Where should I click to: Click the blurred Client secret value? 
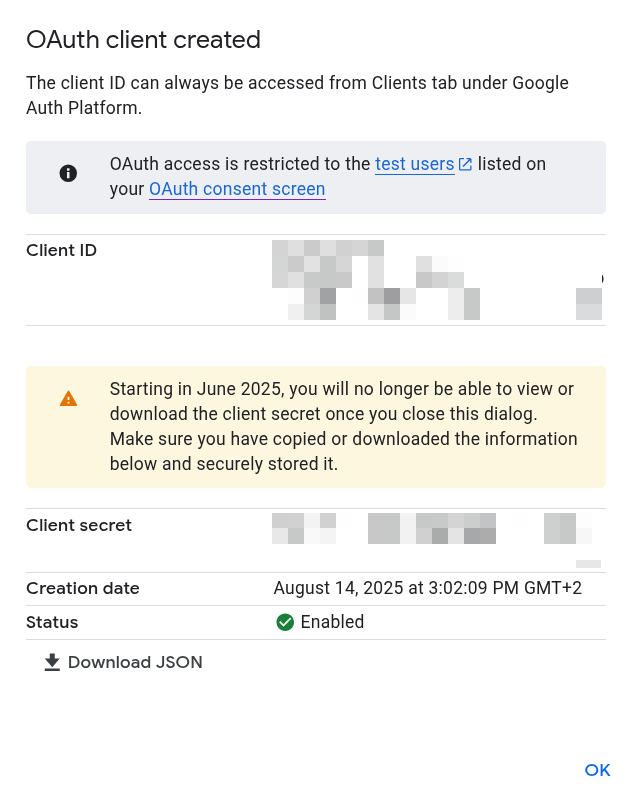tap(430, 530)
